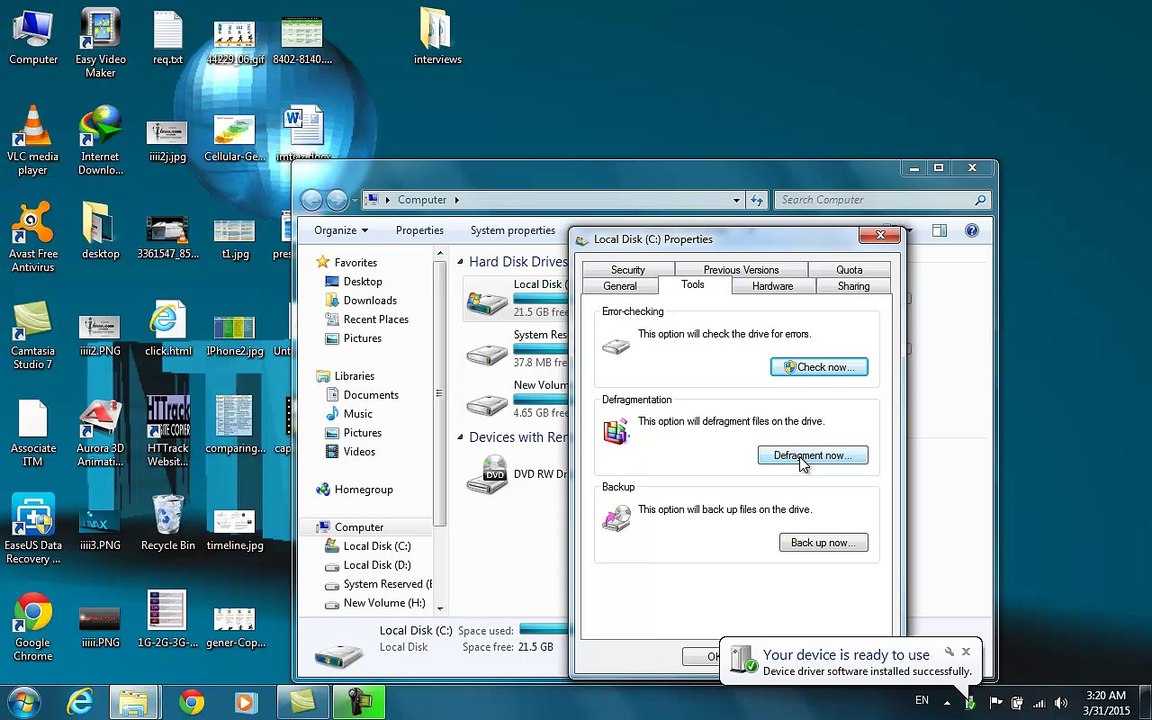Click the EN language indicator
Screen dimensions: 1152x720
[x=922, y=700]
